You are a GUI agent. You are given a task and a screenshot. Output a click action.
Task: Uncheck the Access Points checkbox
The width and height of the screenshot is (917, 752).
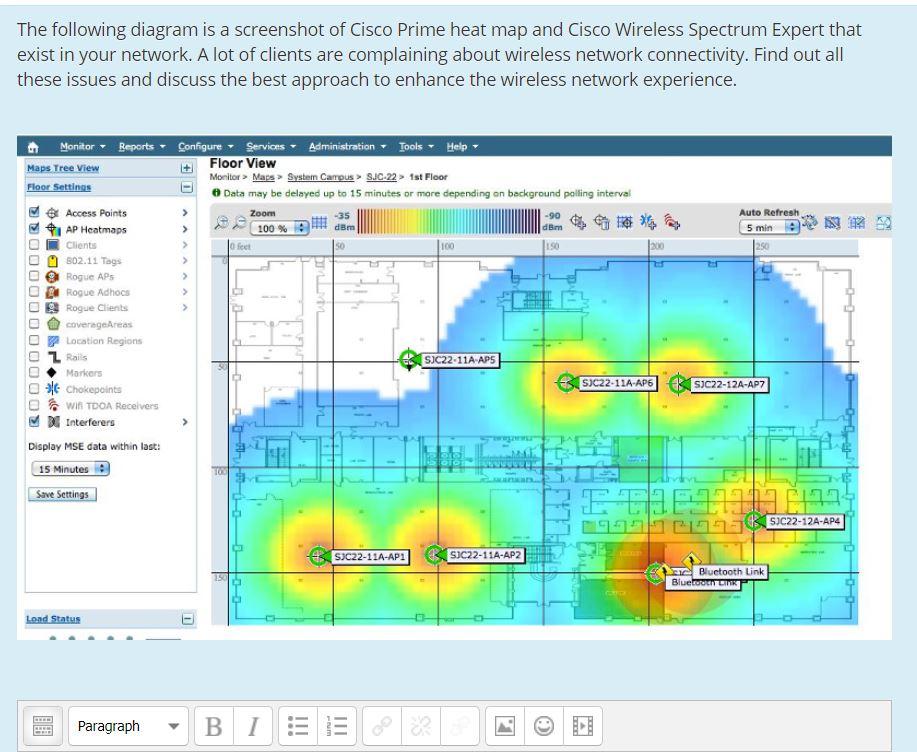[34, 212]
